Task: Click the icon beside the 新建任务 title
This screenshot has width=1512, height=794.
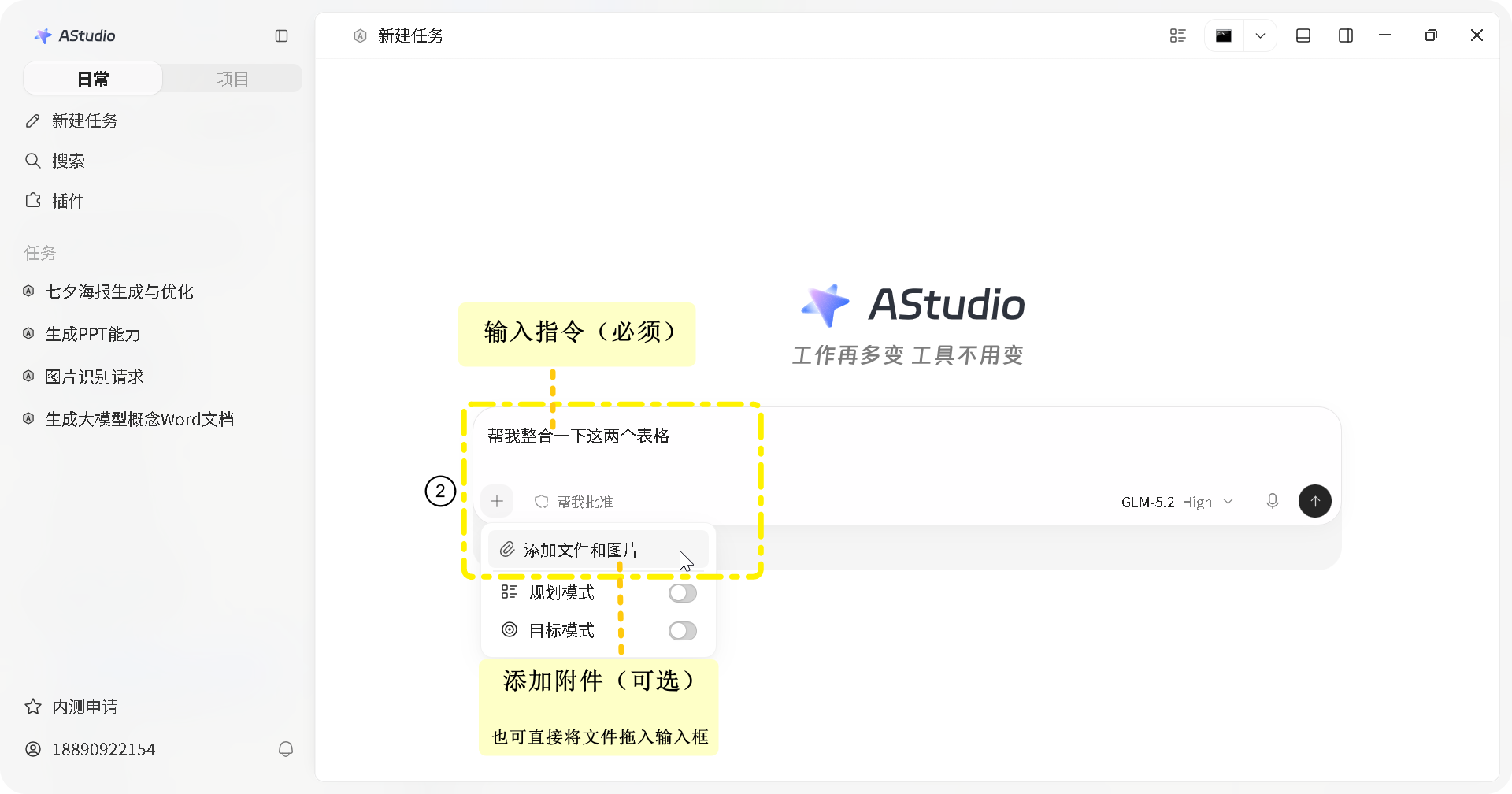Action: [360, 35]
